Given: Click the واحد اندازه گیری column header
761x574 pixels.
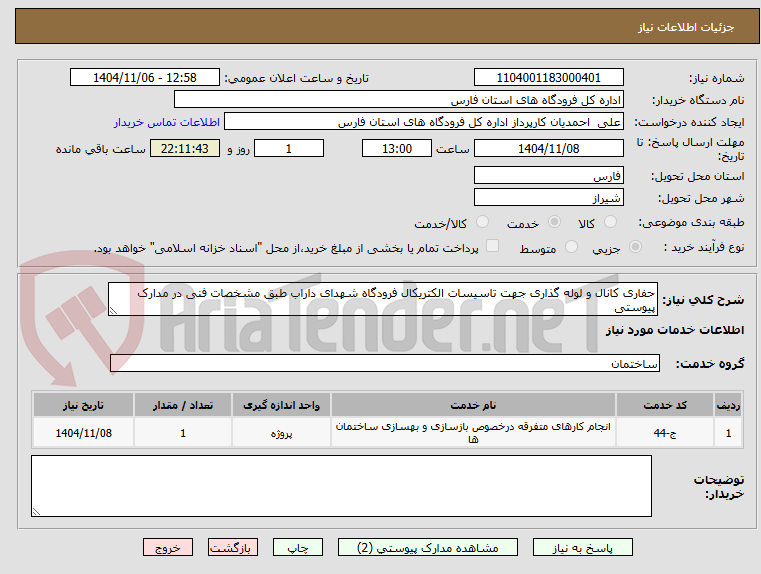Looking at the screenshot, I should point(281,405).
